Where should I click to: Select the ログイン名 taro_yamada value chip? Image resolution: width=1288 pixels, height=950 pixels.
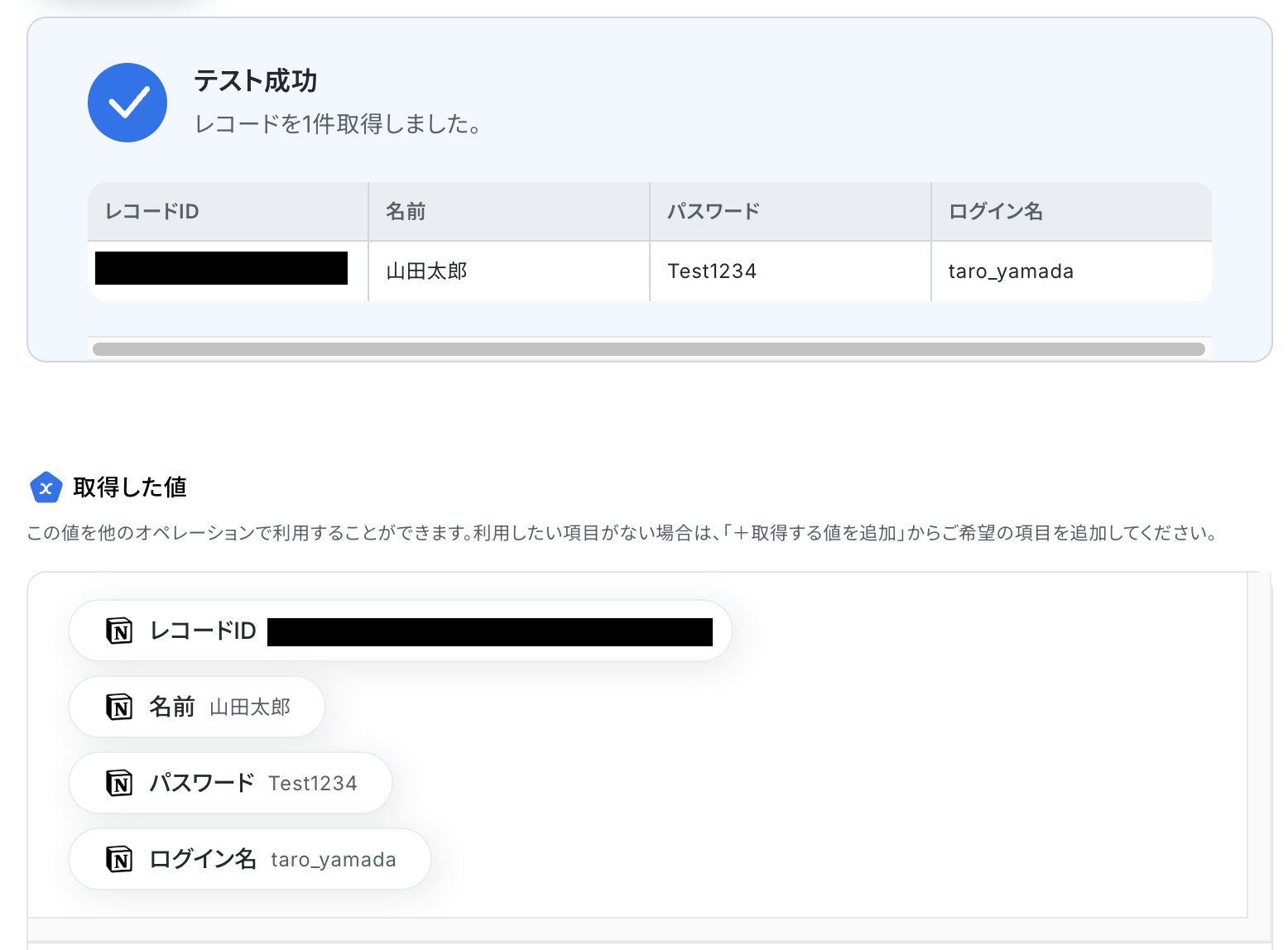tap(250, 859)
